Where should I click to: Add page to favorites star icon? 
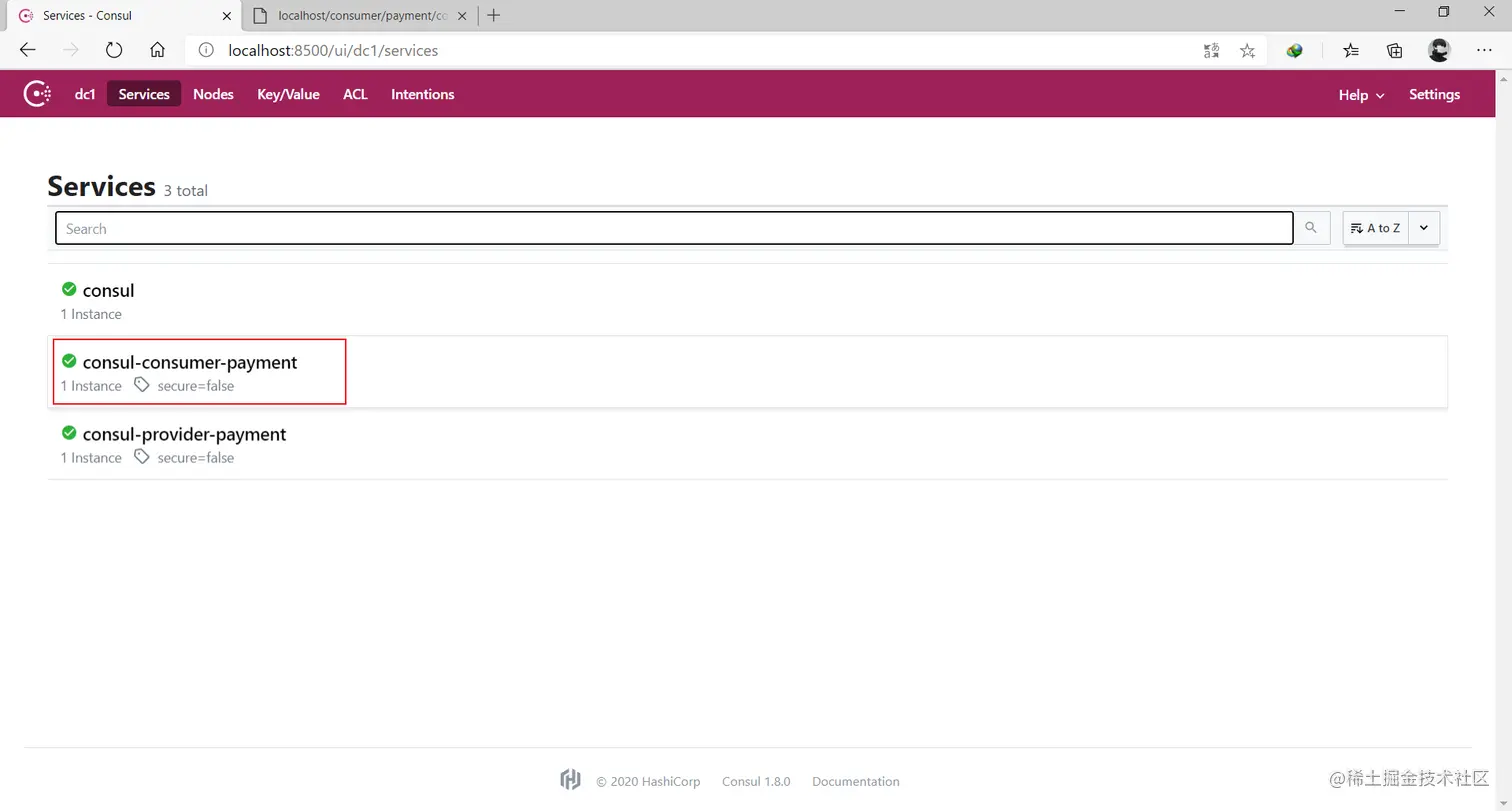(1247, 50)
